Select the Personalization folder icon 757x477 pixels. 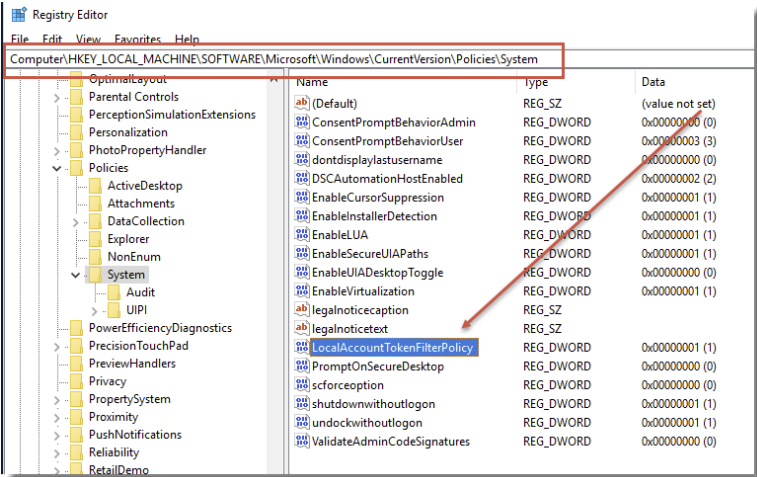[76, 133]
